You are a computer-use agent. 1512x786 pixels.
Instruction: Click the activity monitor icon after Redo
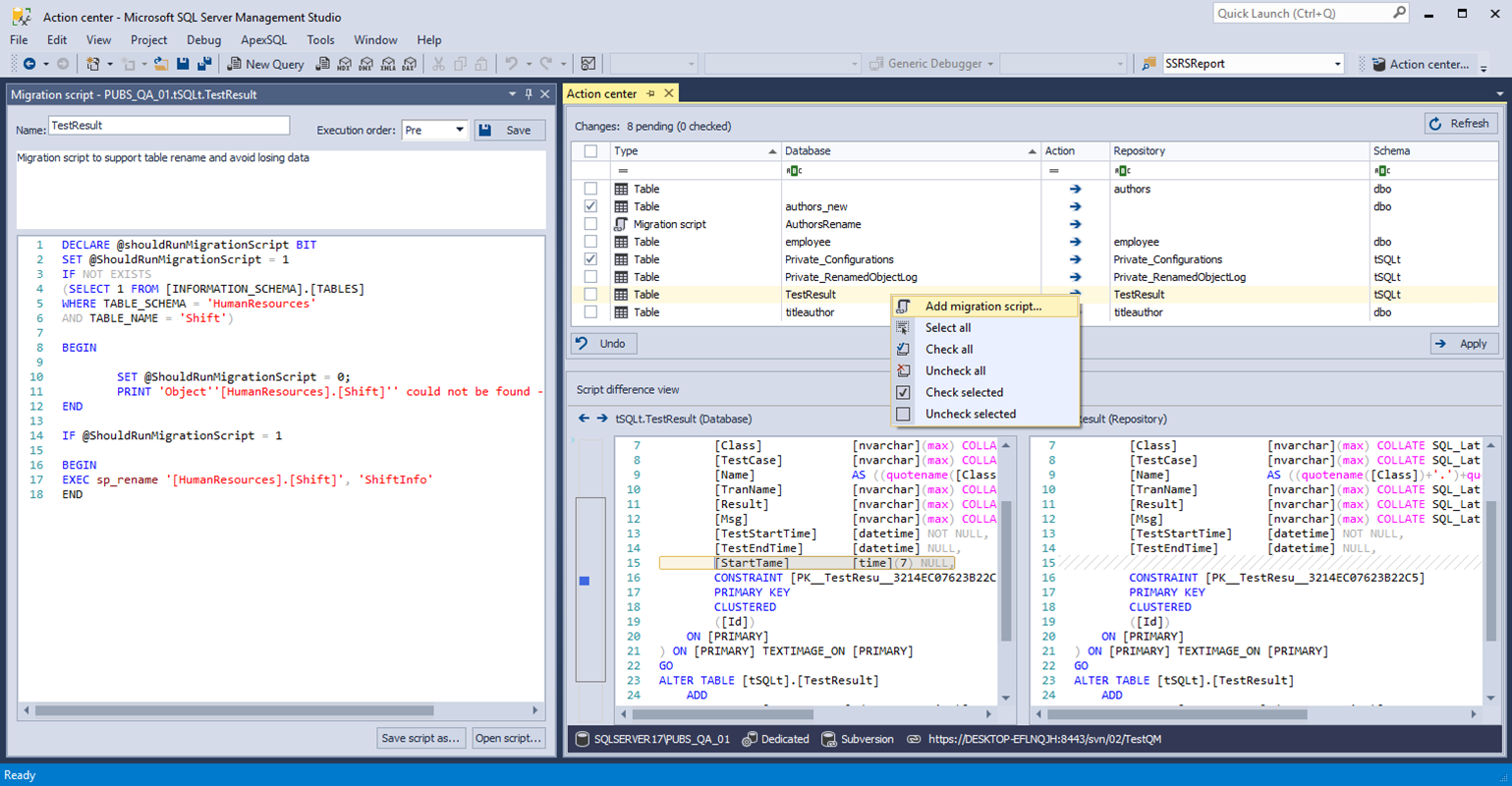(x=588, y=64)
